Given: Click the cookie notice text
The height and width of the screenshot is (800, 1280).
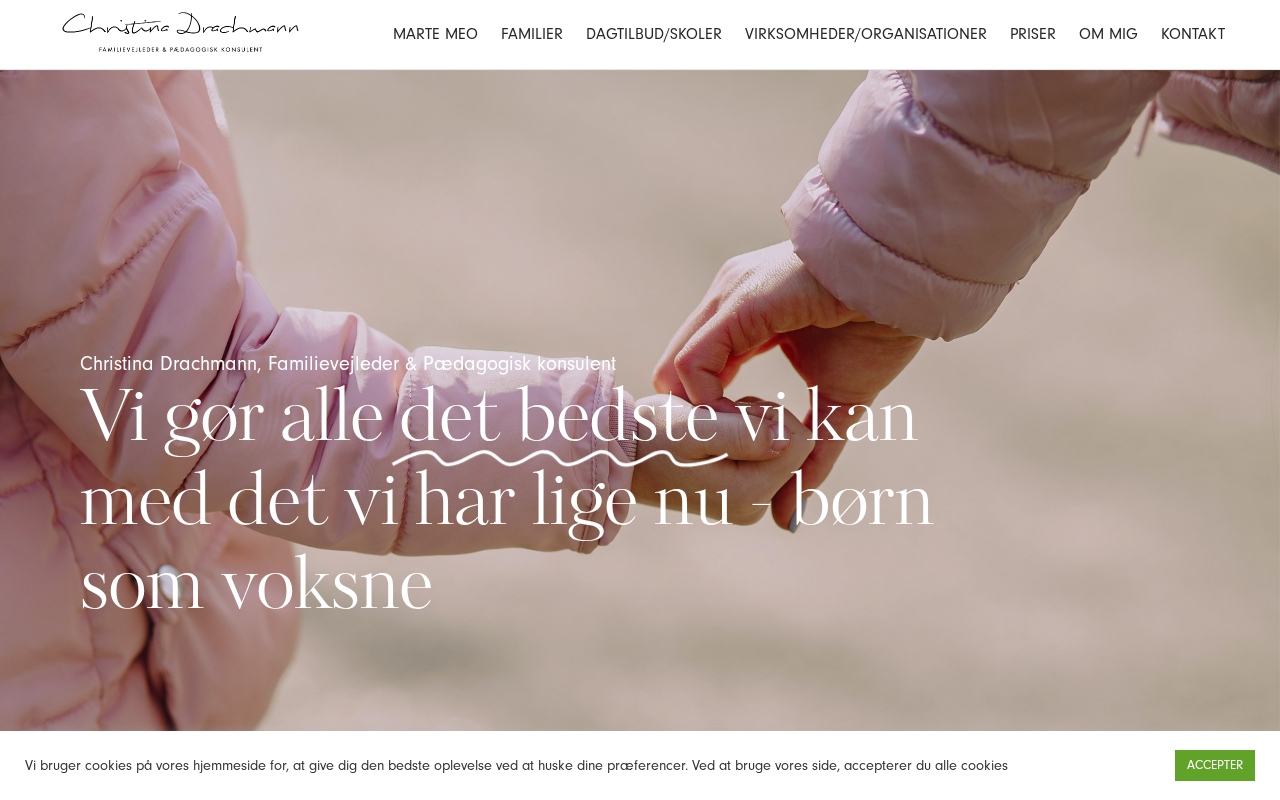Looking at the screenshot, I should click(516, 765).
